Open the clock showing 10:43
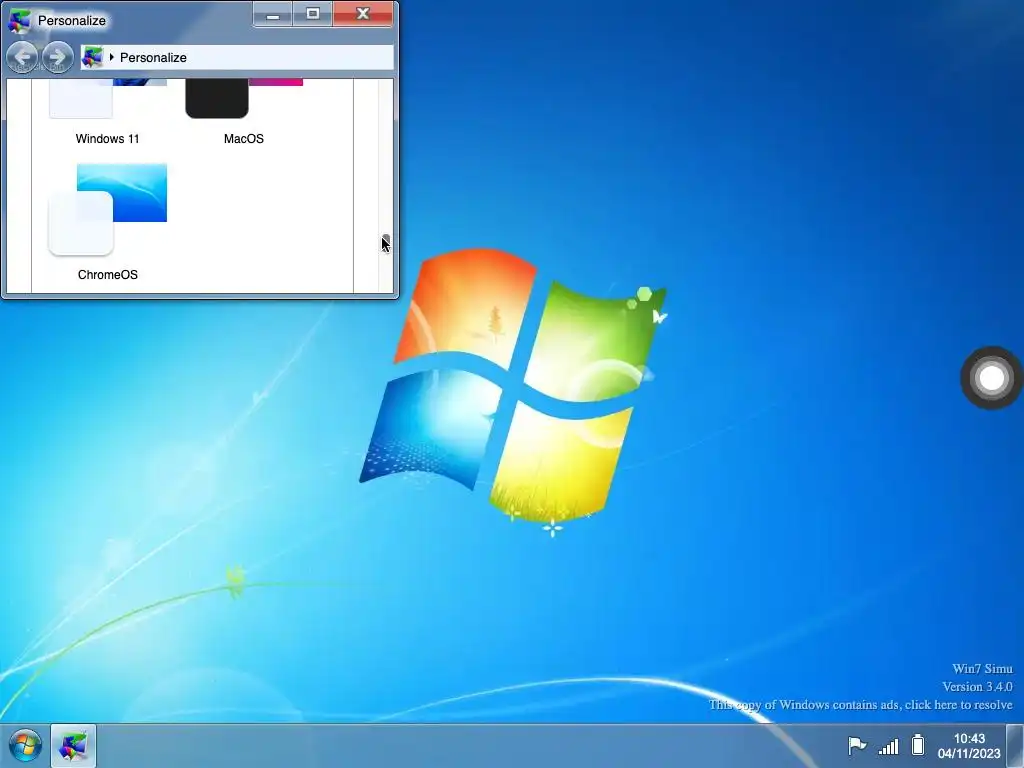 [969, 746]
